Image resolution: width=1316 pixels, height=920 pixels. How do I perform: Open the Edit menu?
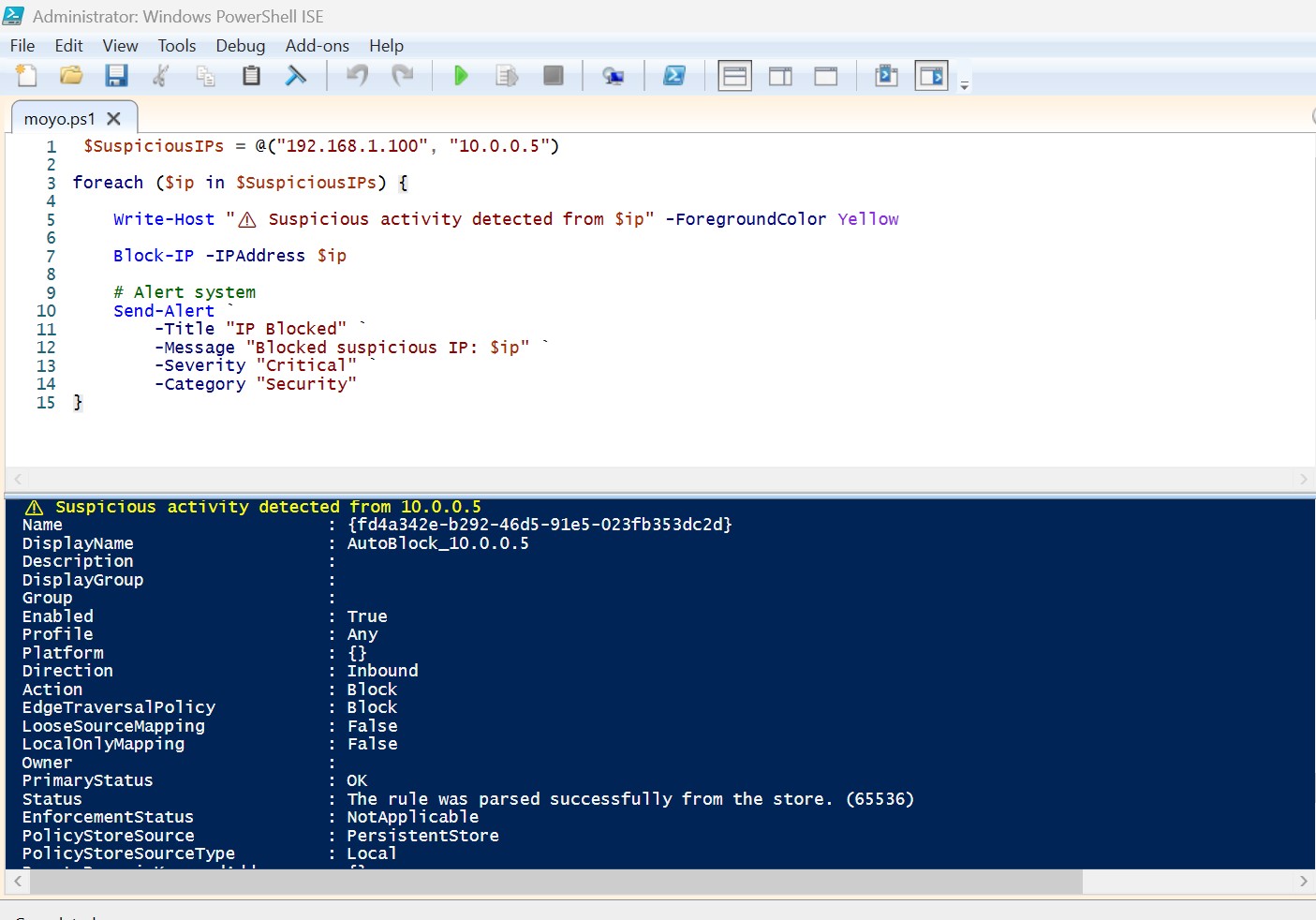(x=68, y=46)
